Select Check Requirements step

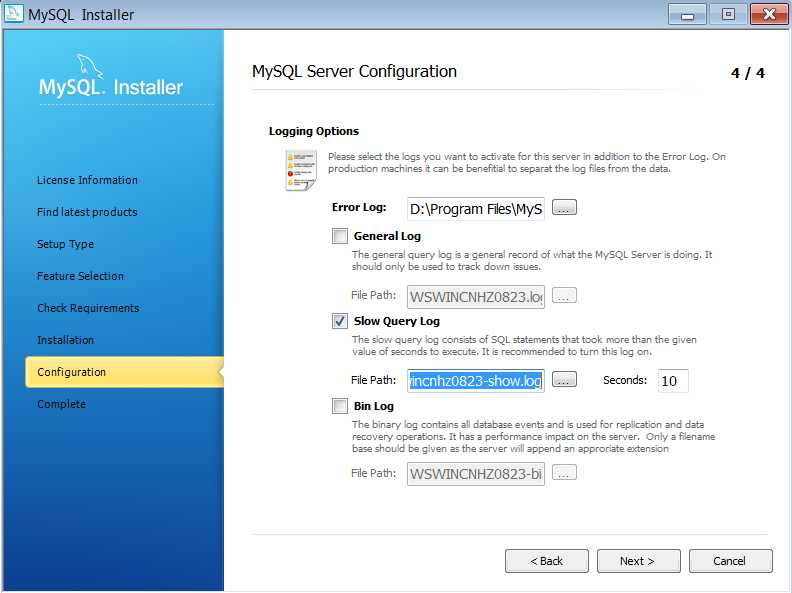(88, 308)
